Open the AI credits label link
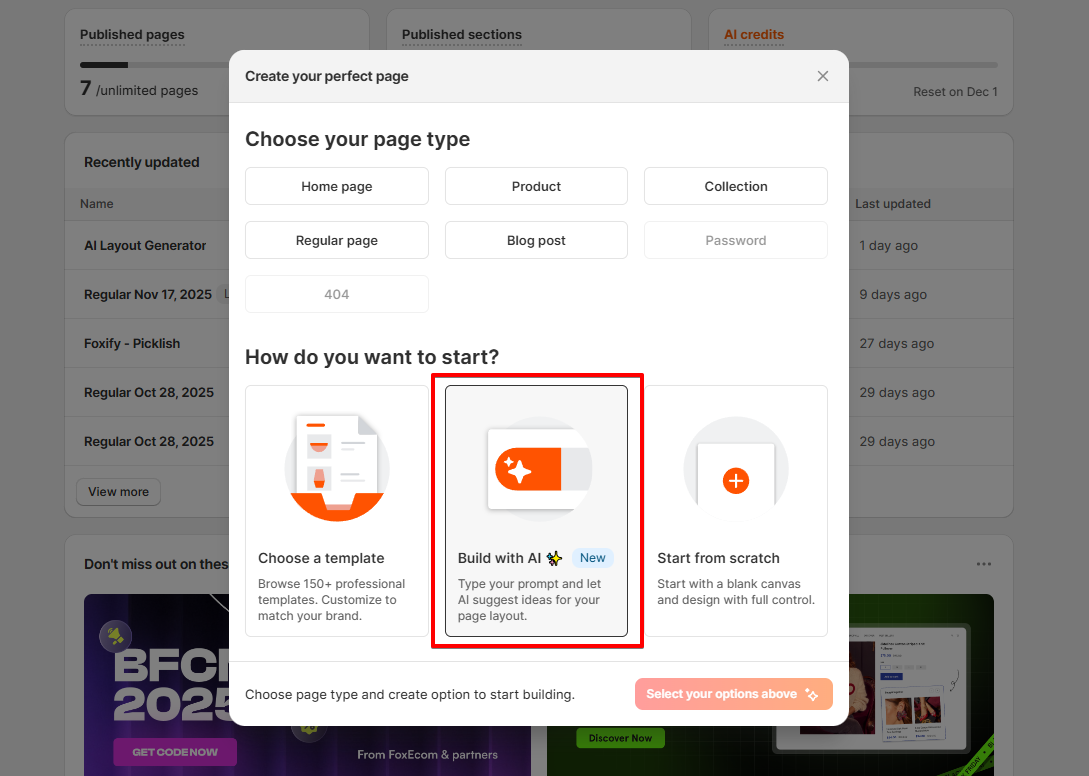This screenshot has width=1089, height=776. [x=754, y=35]
